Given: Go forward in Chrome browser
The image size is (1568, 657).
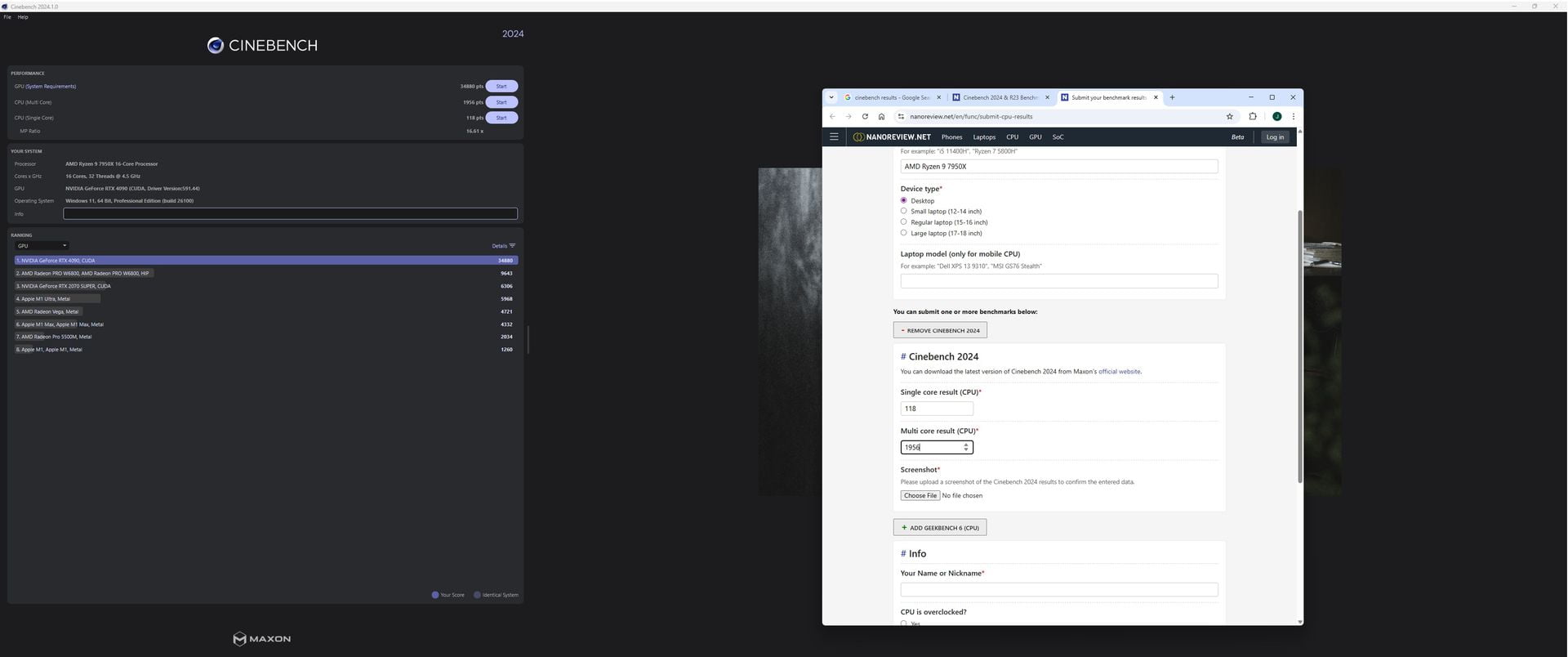Looking at the screenshot, I should point(849,116).
